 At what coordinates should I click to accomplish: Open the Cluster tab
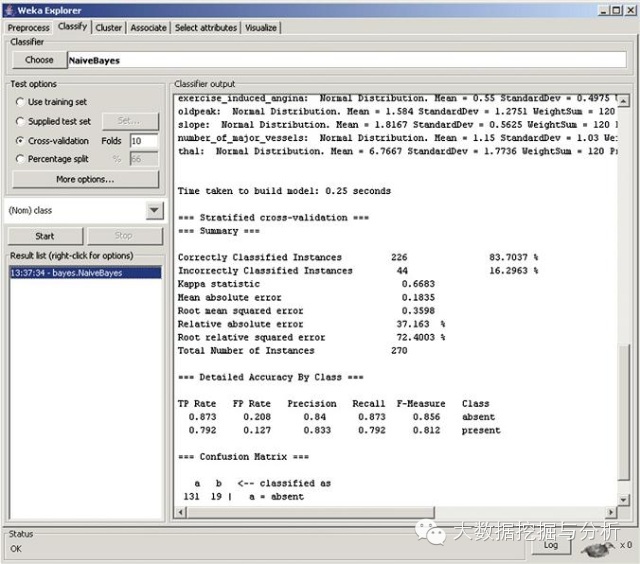point(109,28)
